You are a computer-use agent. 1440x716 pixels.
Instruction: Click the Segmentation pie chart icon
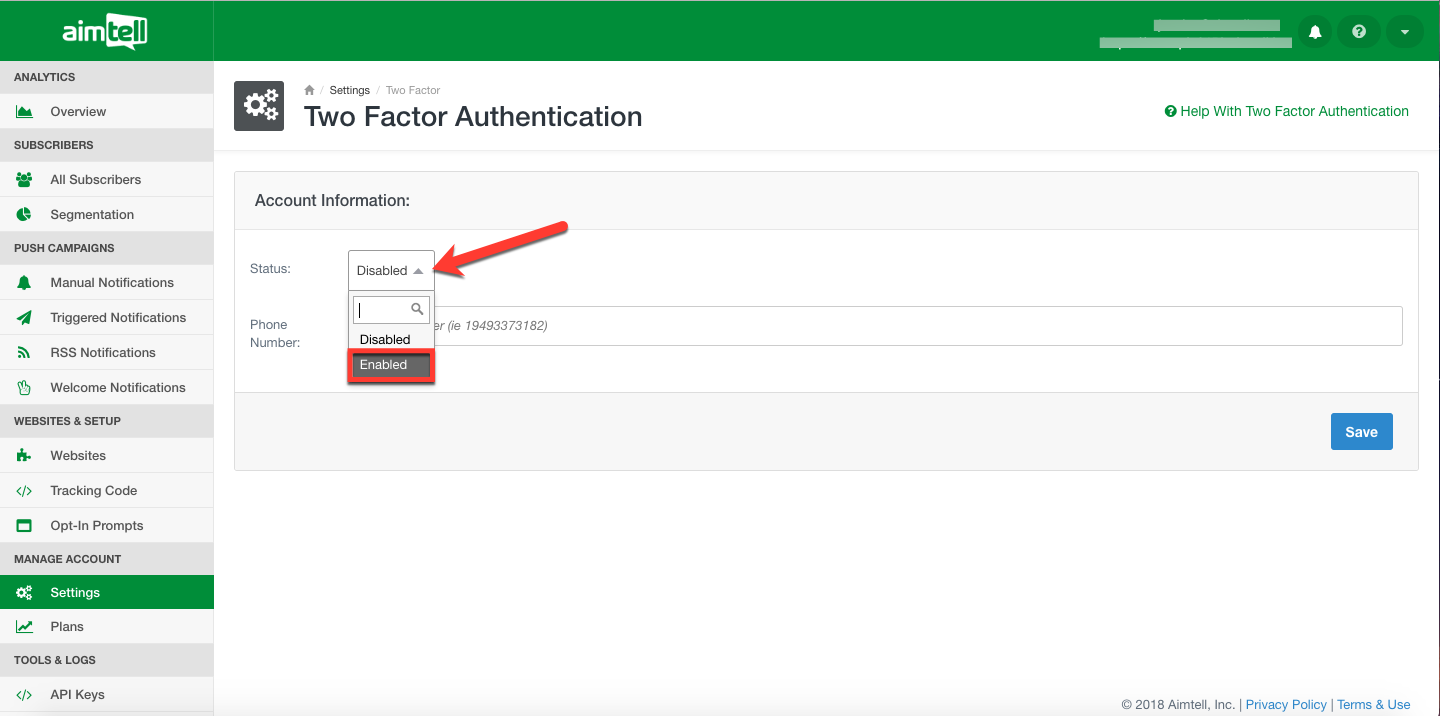tap(24, 215)
